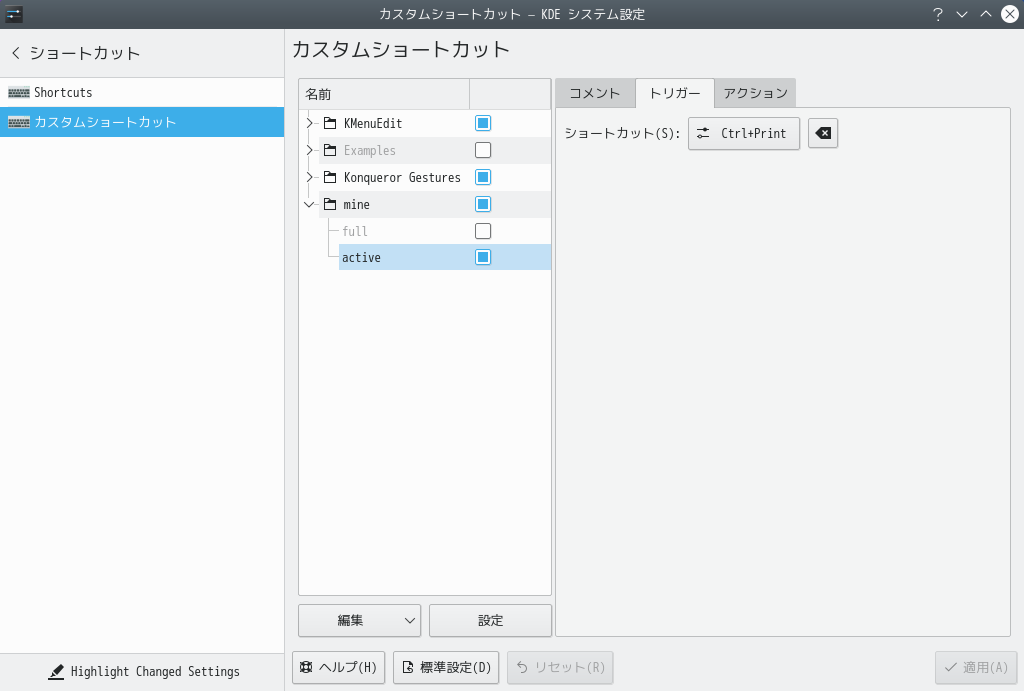Viewport: 1024px width, 691px height.
Task: Select the Examples row label
Action: pos(370,150)
